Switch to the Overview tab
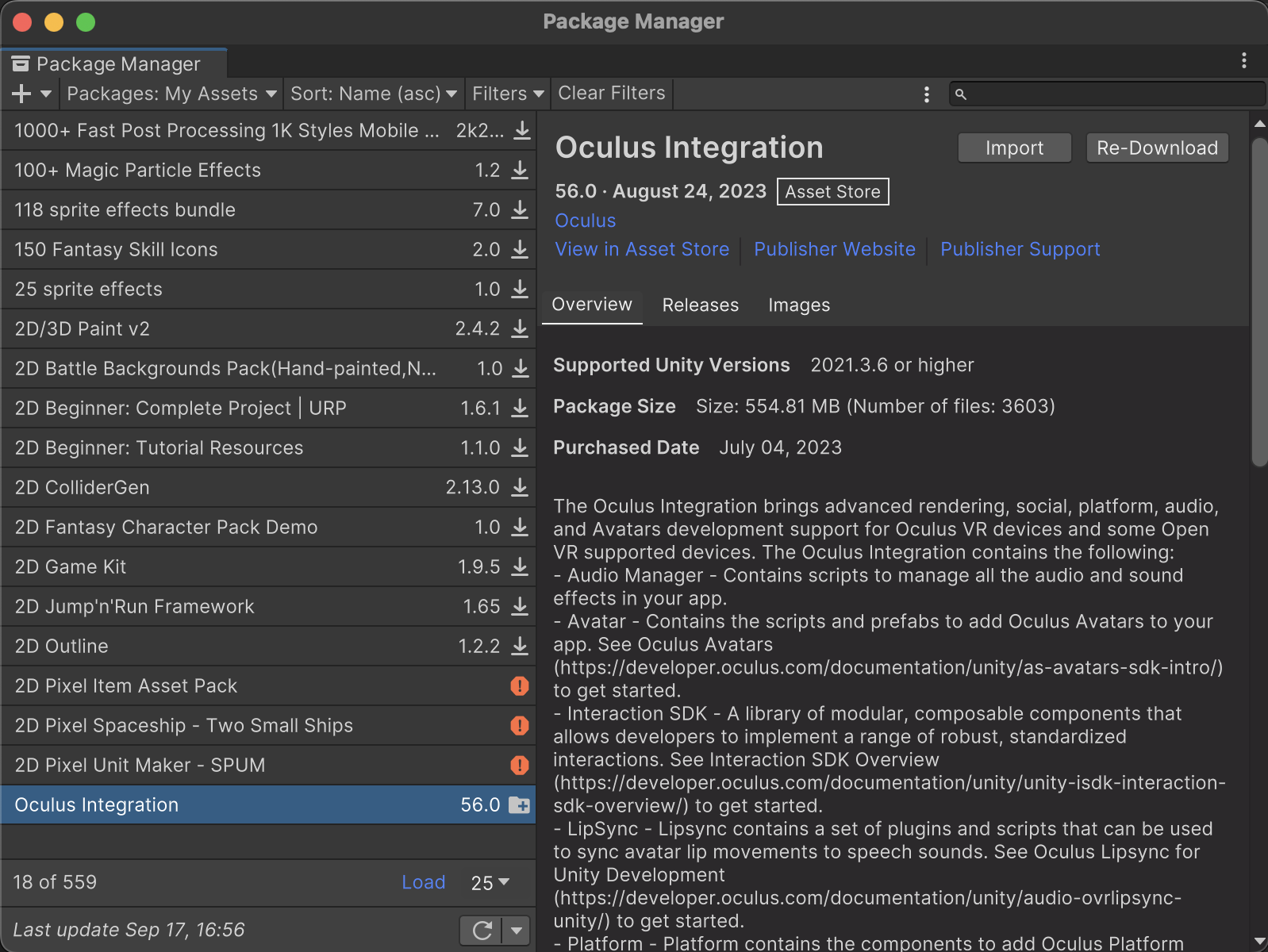The width and height of the screenshot is (1268, 952). click(592, 305)
